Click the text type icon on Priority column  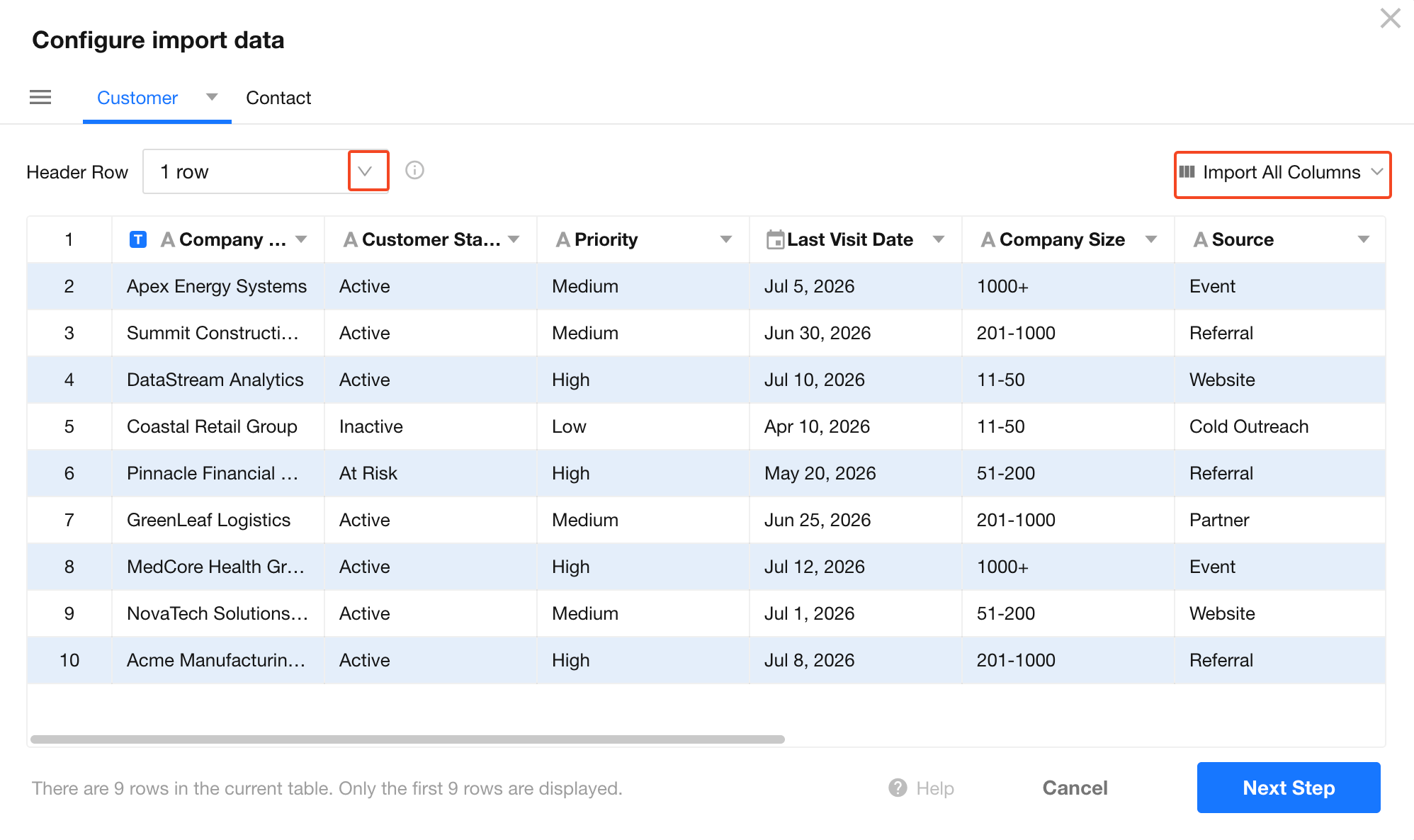click(563, 240)
